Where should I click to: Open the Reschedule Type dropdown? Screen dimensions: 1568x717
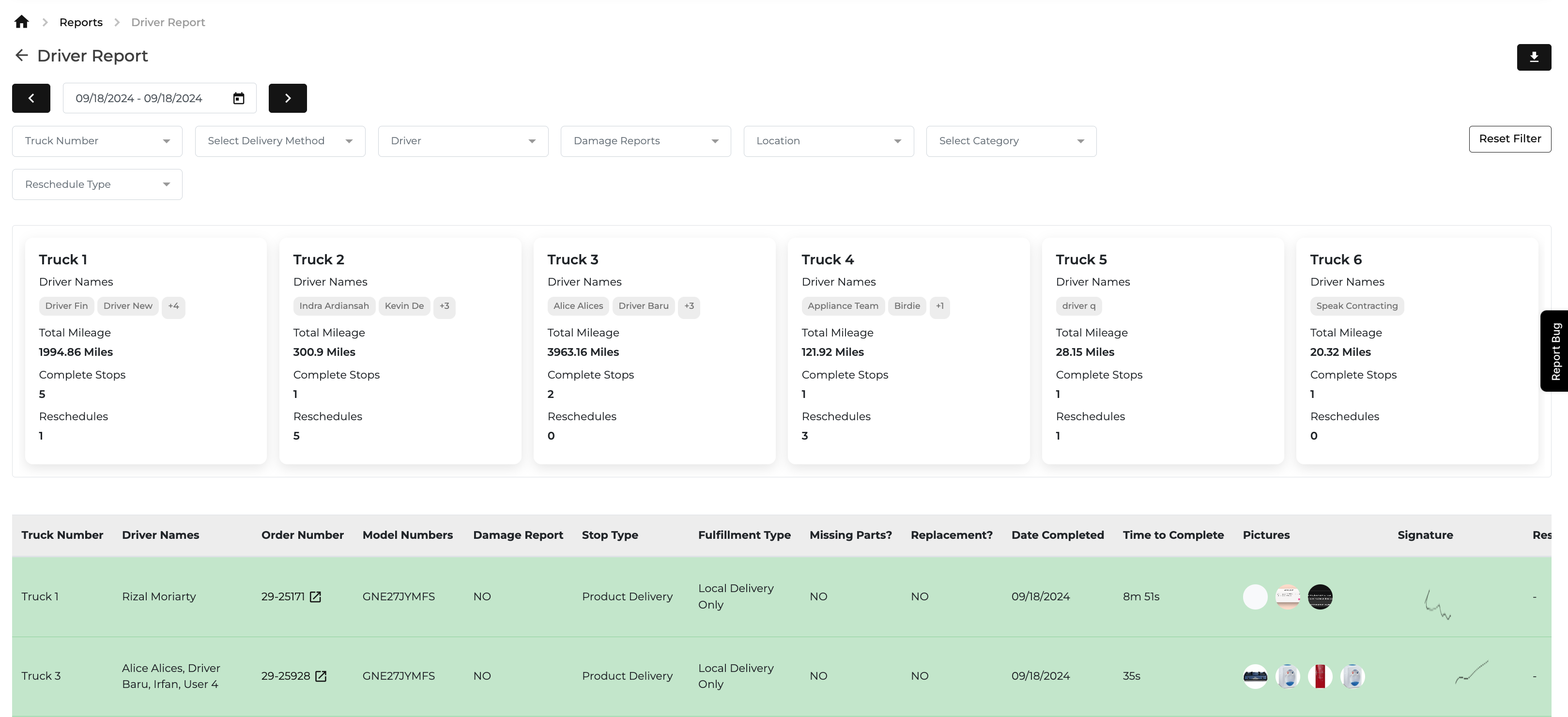coord(97,184)
